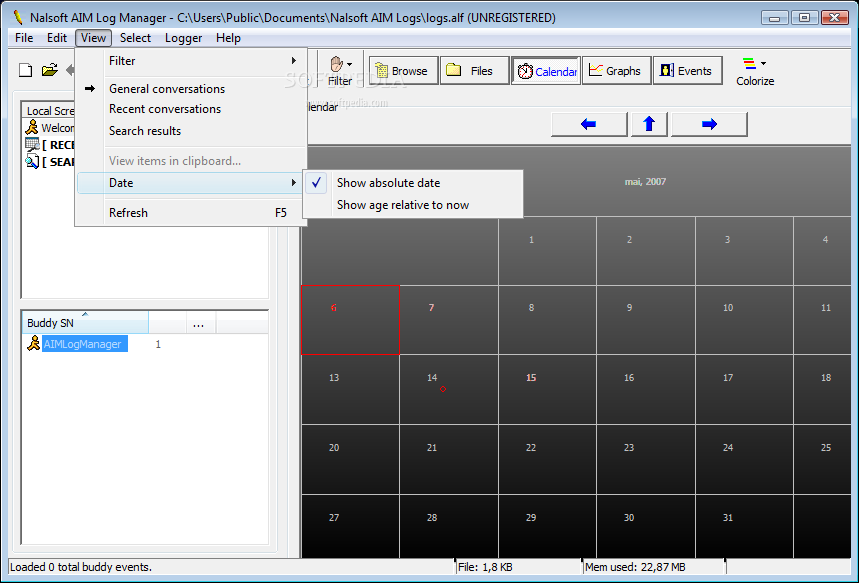Open the Graphs view
Viewport: 859px width, 583px height.
pyautogui.click(x=616, y=71)
